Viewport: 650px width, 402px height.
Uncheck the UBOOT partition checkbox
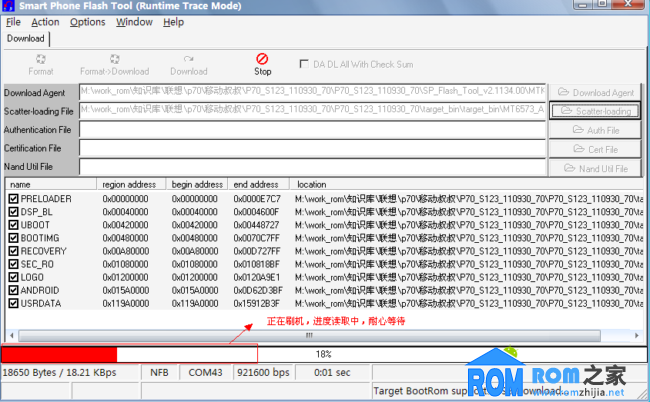coord(13,225)
